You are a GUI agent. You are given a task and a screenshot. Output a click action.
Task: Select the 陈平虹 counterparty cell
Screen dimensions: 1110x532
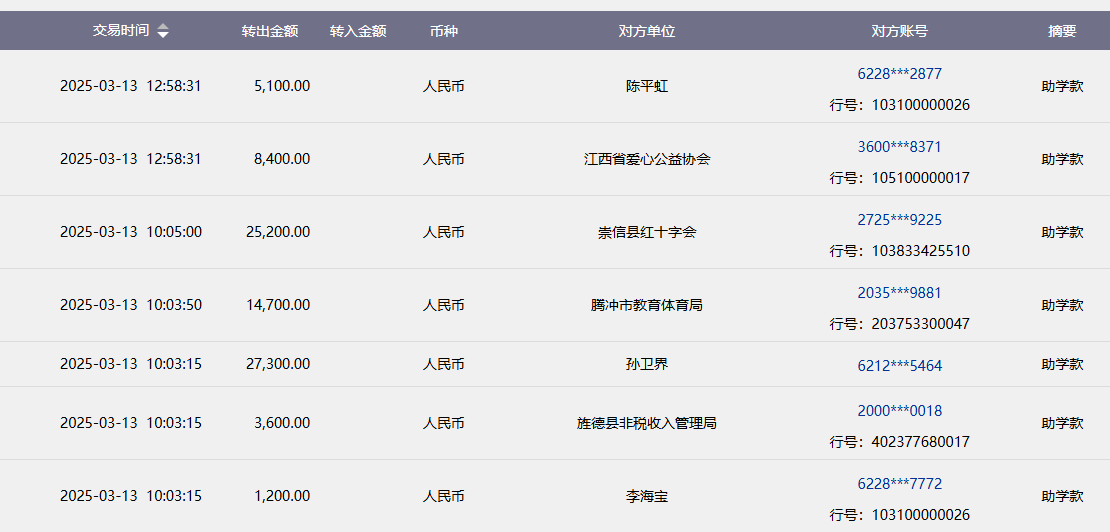tap(647, 86)
